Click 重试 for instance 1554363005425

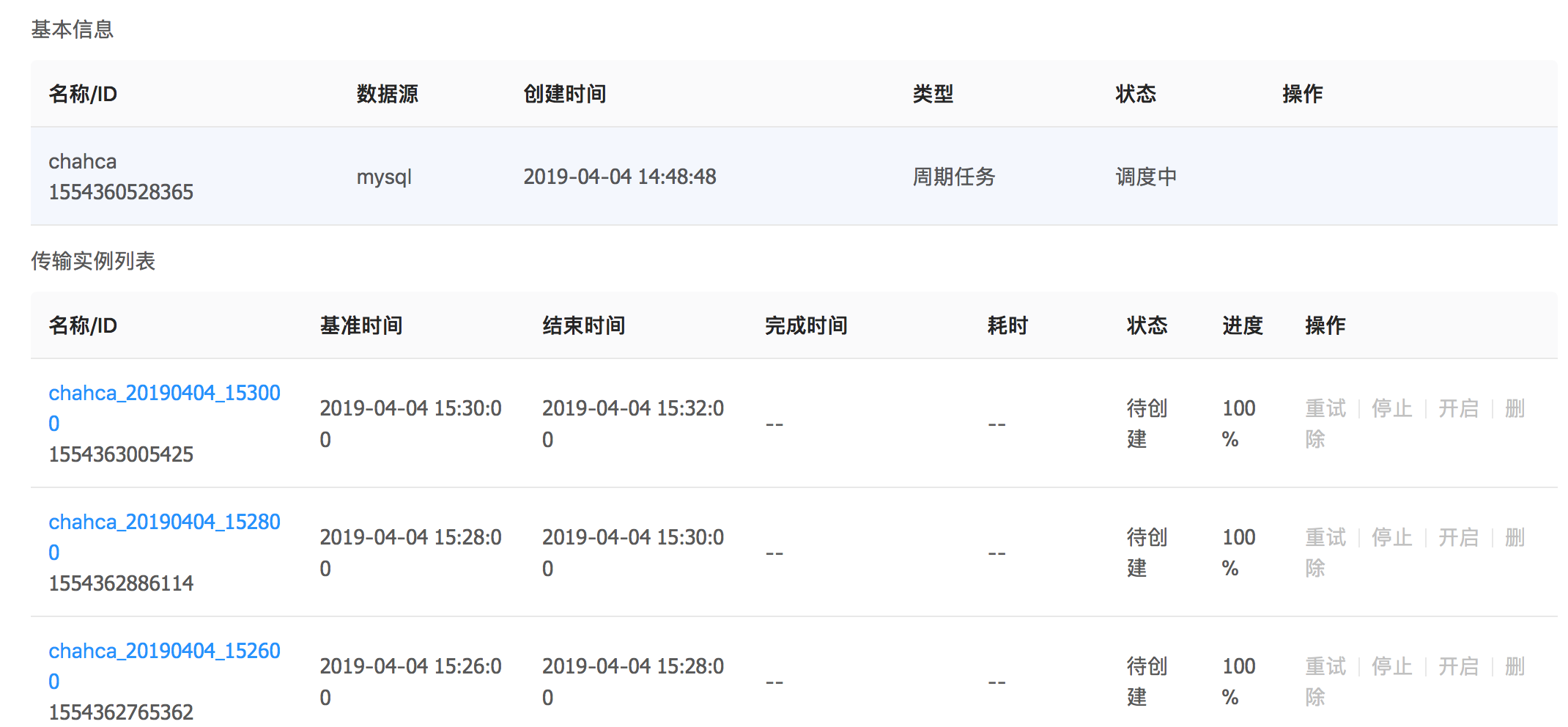[1325, 408]
